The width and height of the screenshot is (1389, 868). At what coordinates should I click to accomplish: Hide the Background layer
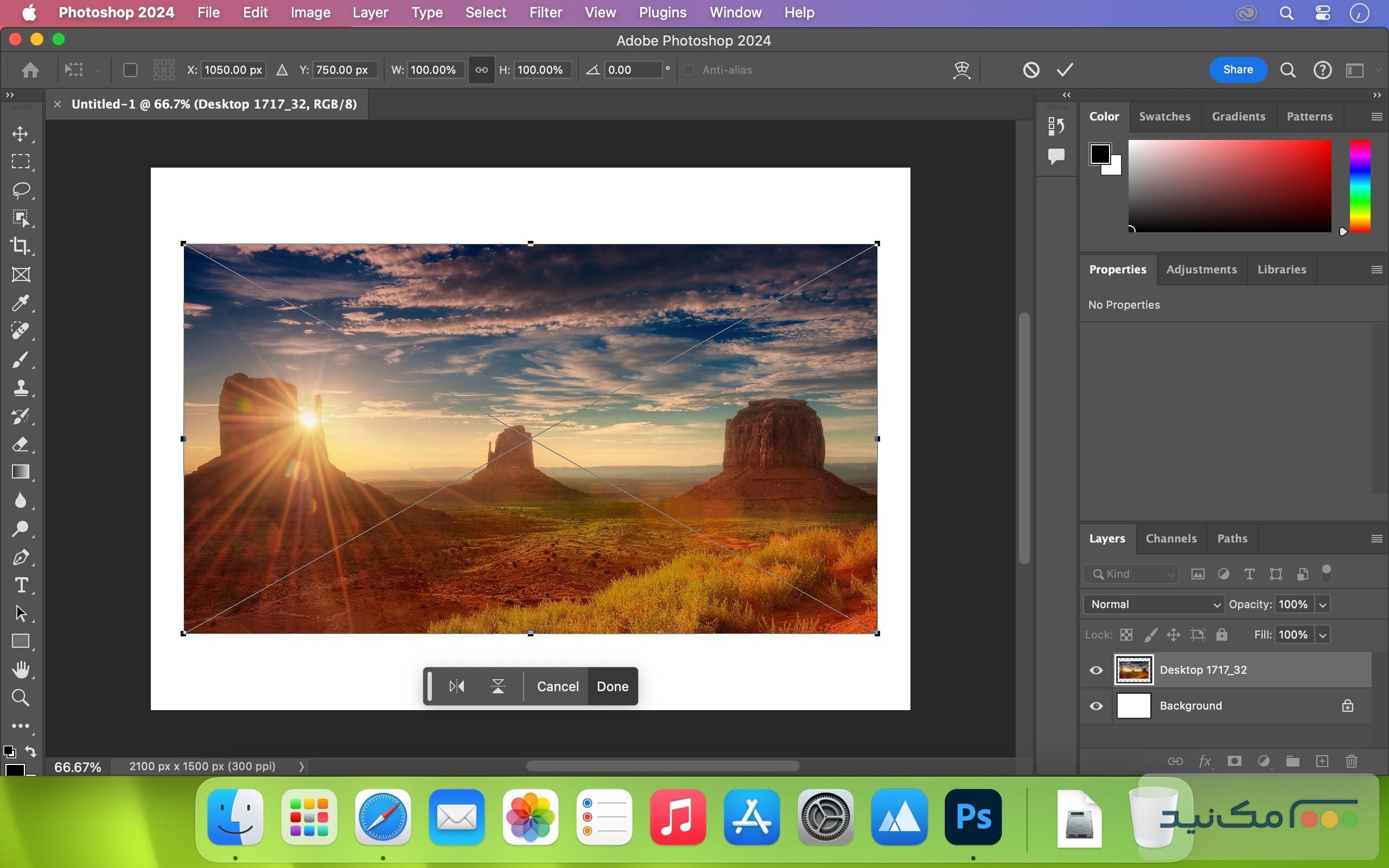(1095, 706)
